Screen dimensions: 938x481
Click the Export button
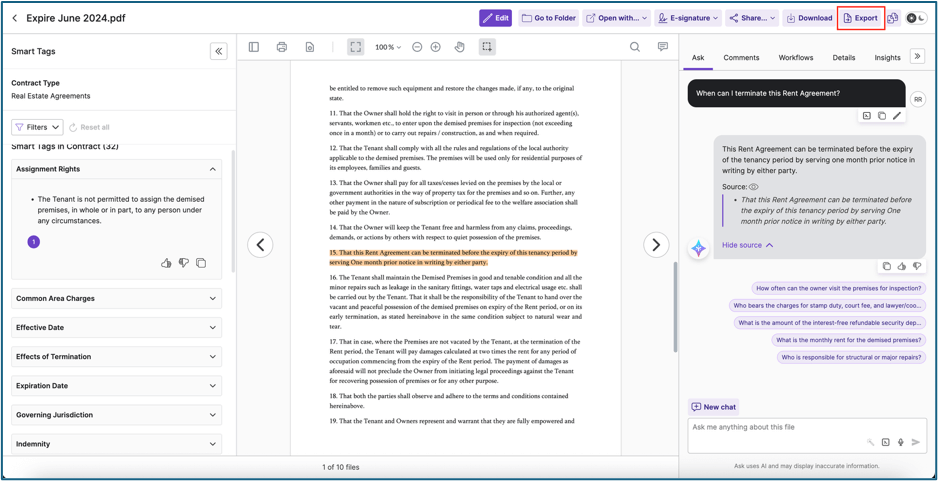(860, 18)
